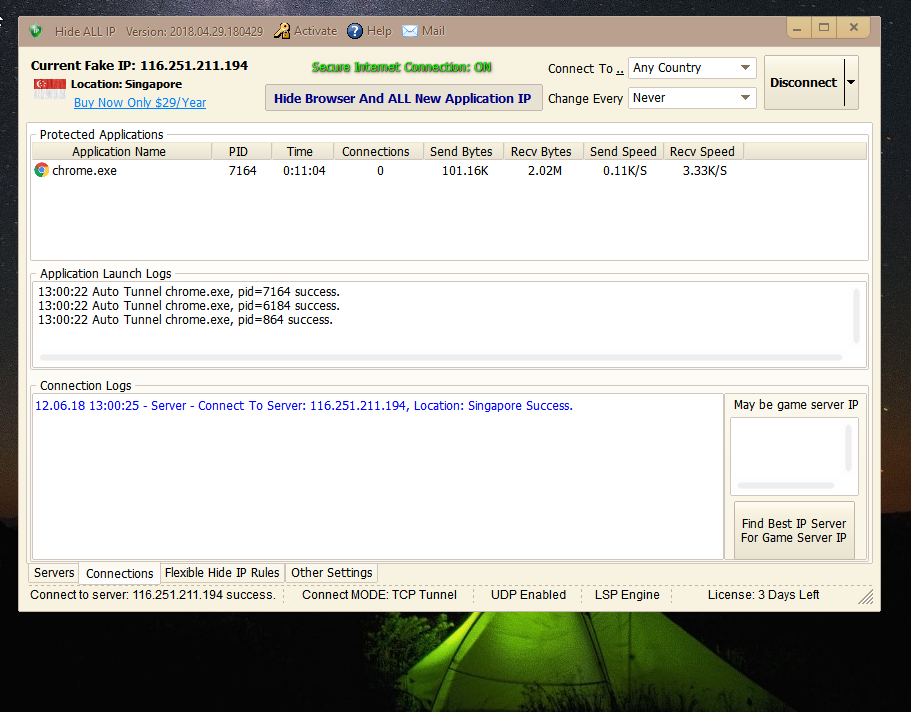Sort by the Send Speed column header
This screenshot has height=712, width=911.
point(623,152)
